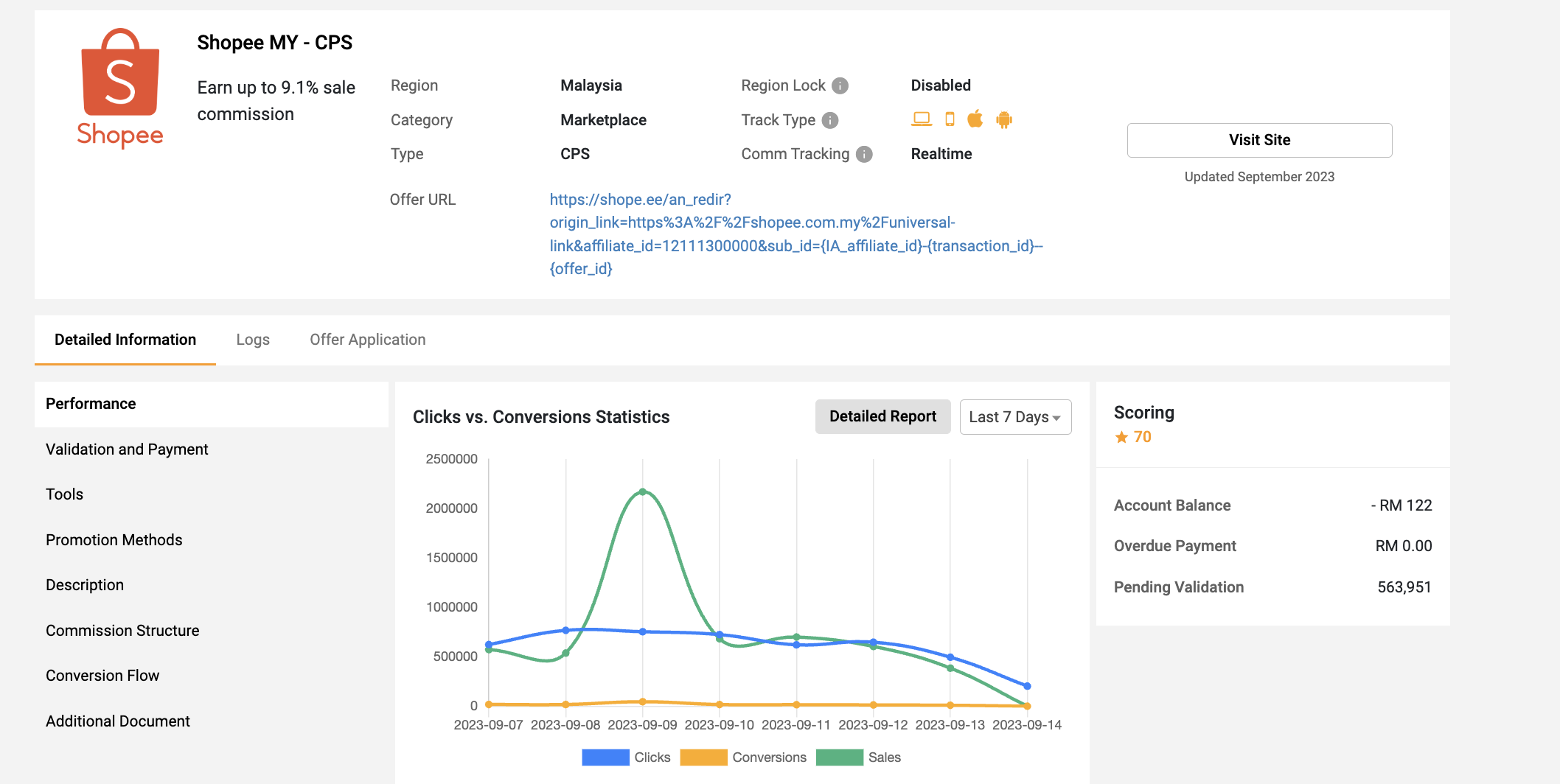Click the Malaysia region value

point(591,85)
